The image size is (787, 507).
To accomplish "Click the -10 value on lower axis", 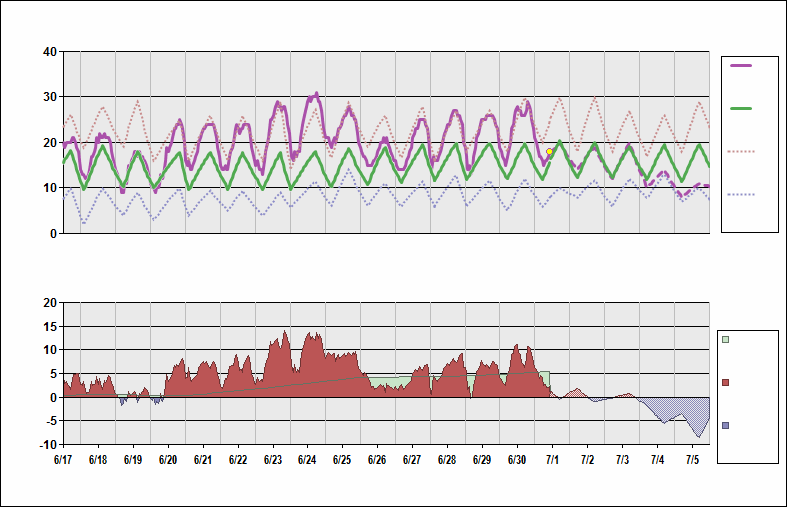I will click(x=46, y=444).
